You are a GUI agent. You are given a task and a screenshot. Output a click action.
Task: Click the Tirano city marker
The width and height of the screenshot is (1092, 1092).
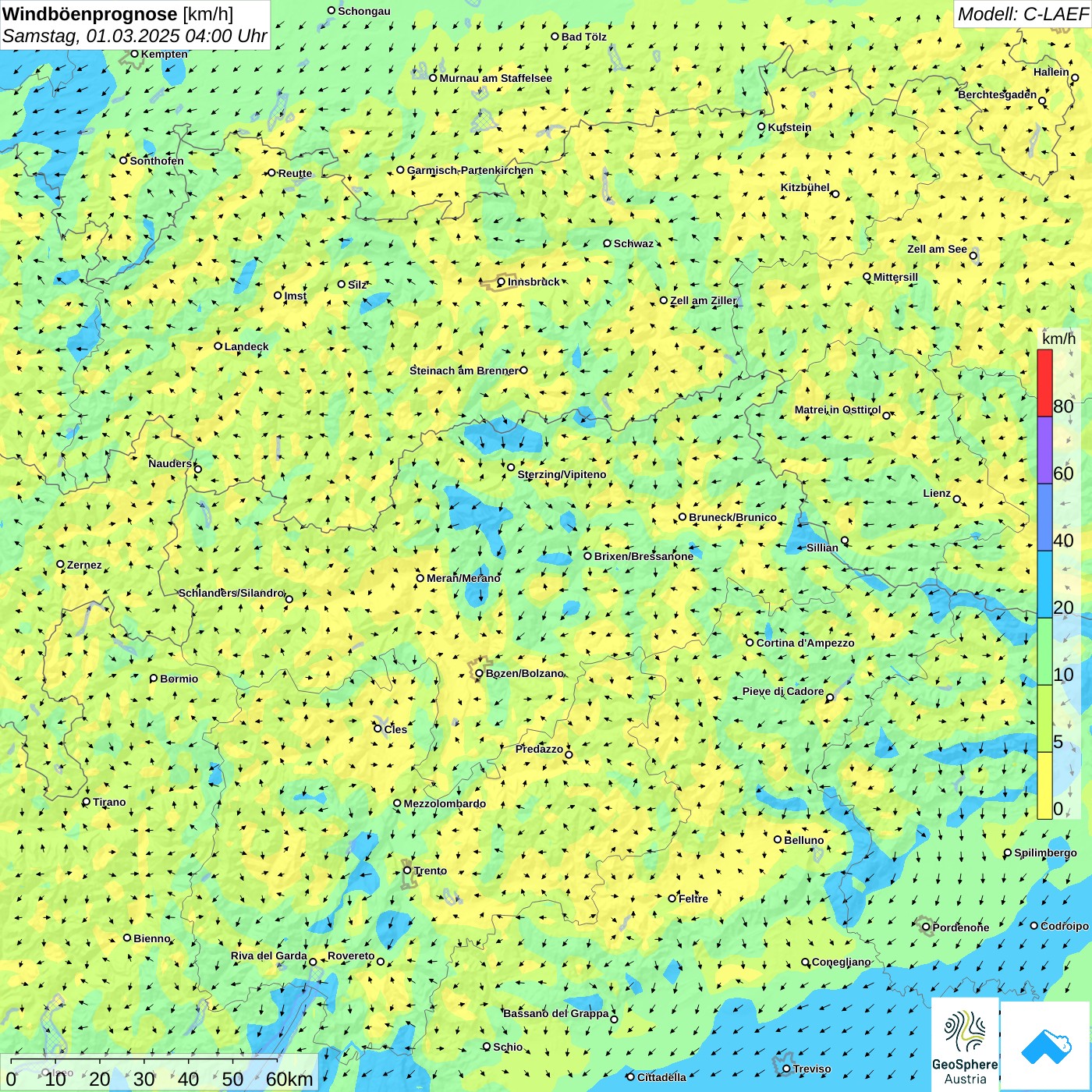[87, 802]
